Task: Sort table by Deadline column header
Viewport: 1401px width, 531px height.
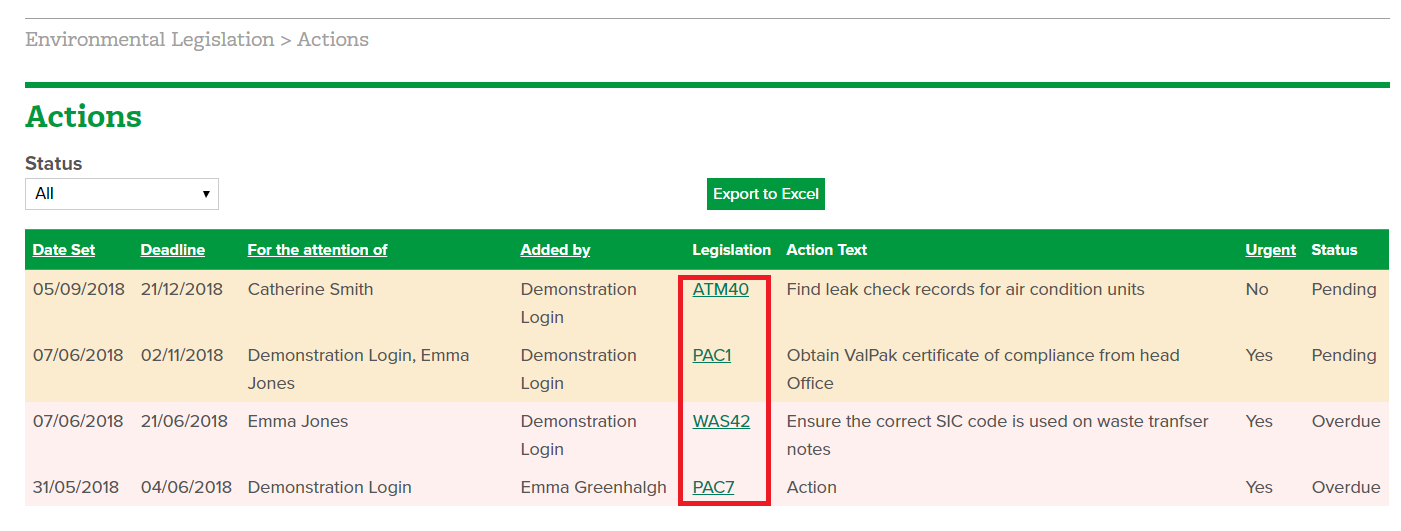Action: pyautogui.click(x=172, y=250)
